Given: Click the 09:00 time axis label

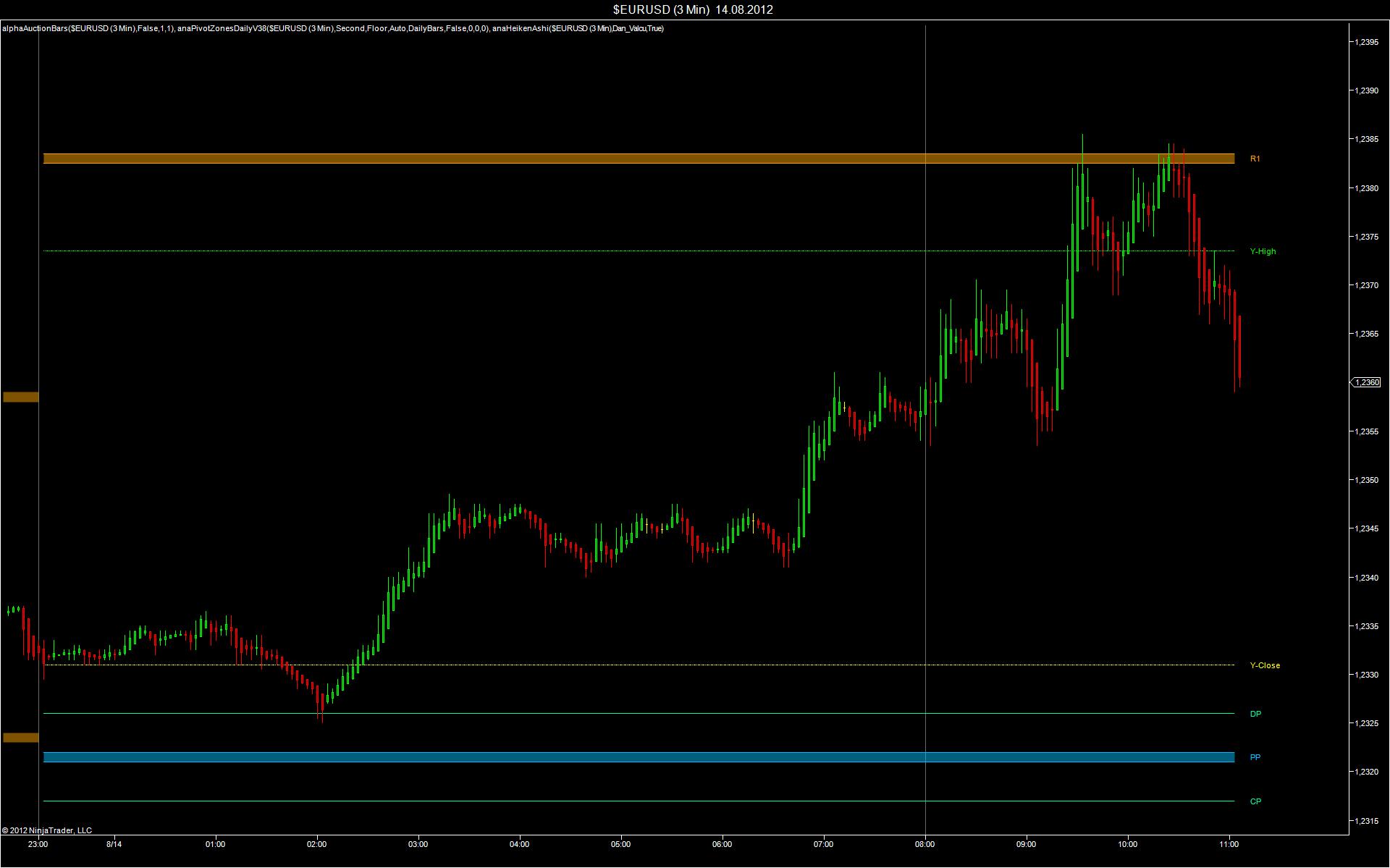Looking at the screenshot, I should [1026, 844].
